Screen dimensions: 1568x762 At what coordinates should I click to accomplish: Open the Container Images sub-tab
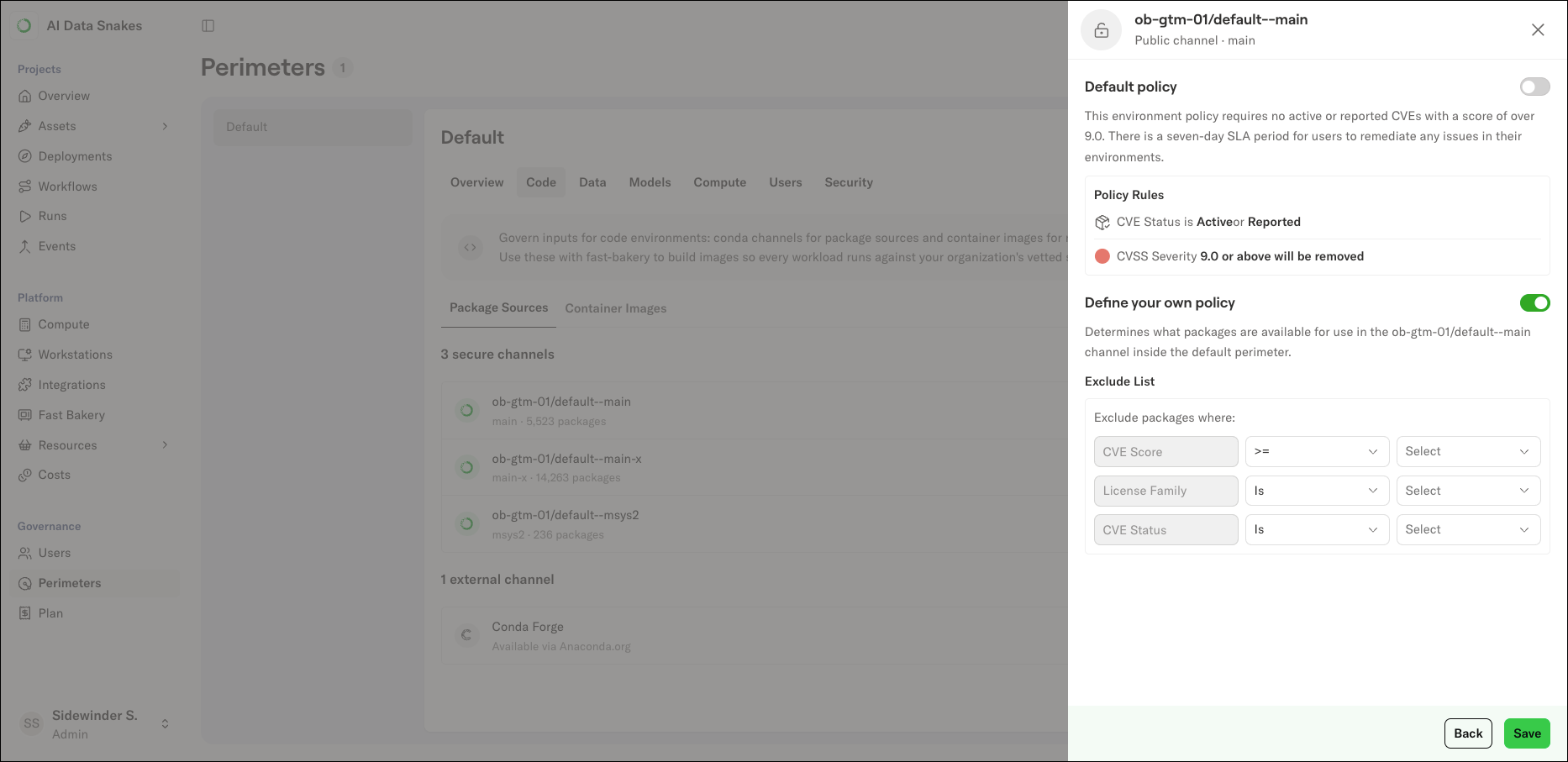pos(616,308)
